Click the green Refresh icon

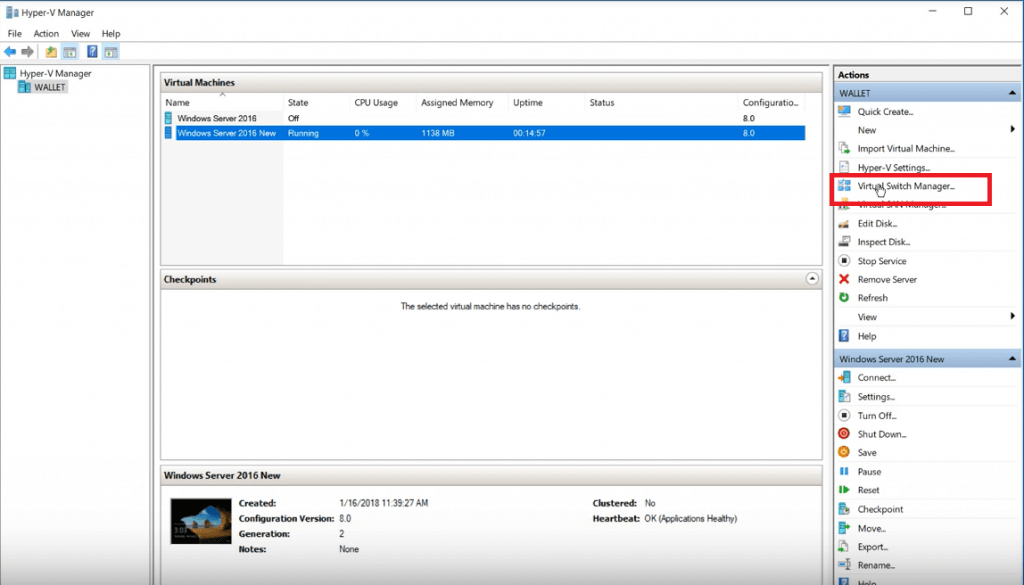(x=844, y=297)
